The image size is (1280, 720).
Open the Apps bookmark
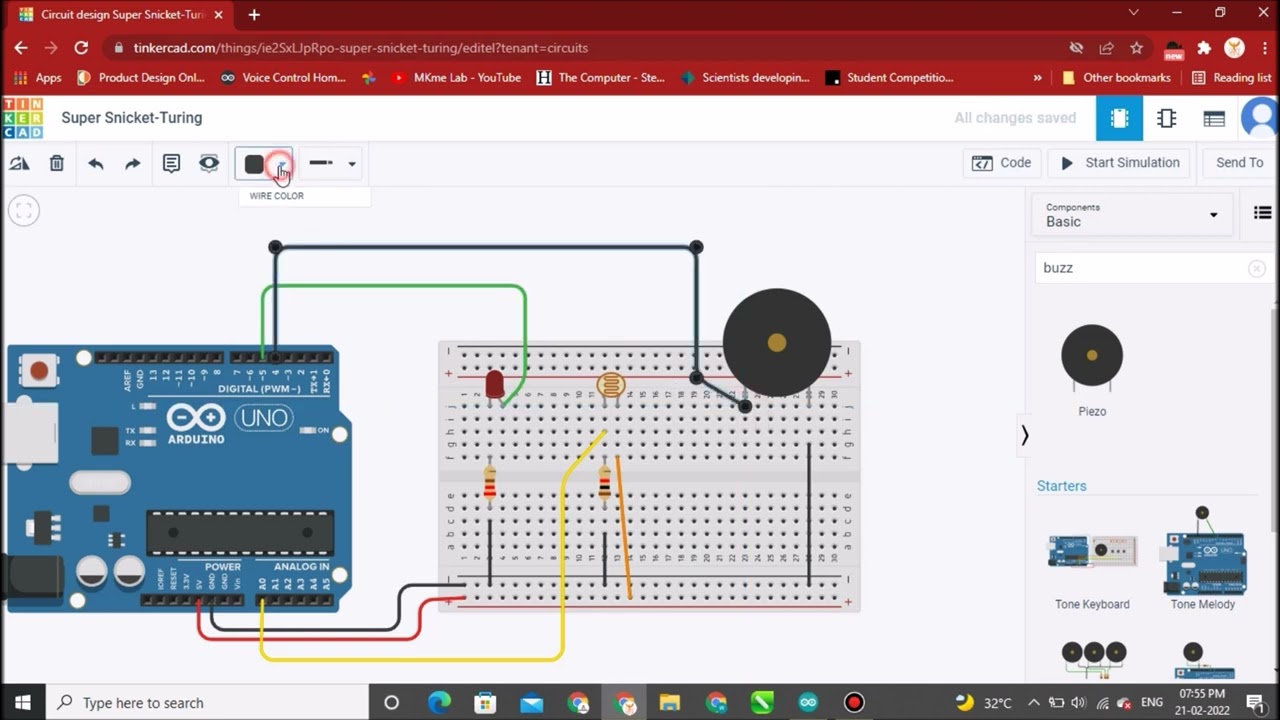[x=38, y=77]
